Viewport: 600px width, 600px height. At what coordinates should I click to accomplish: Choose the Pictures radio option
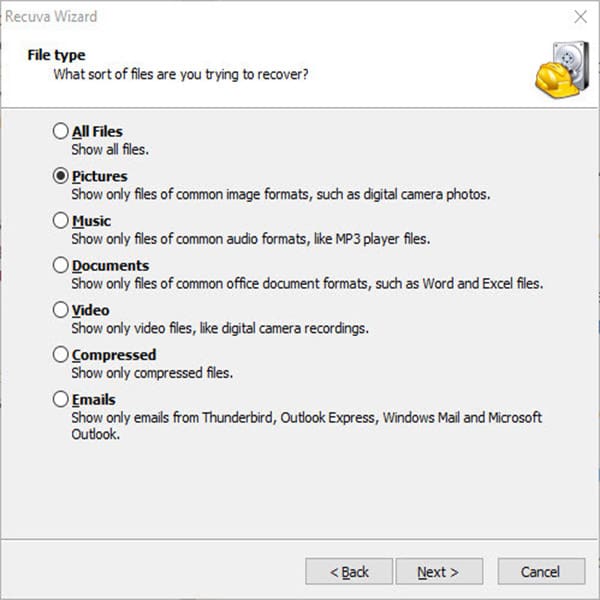(x=60, y=177)
